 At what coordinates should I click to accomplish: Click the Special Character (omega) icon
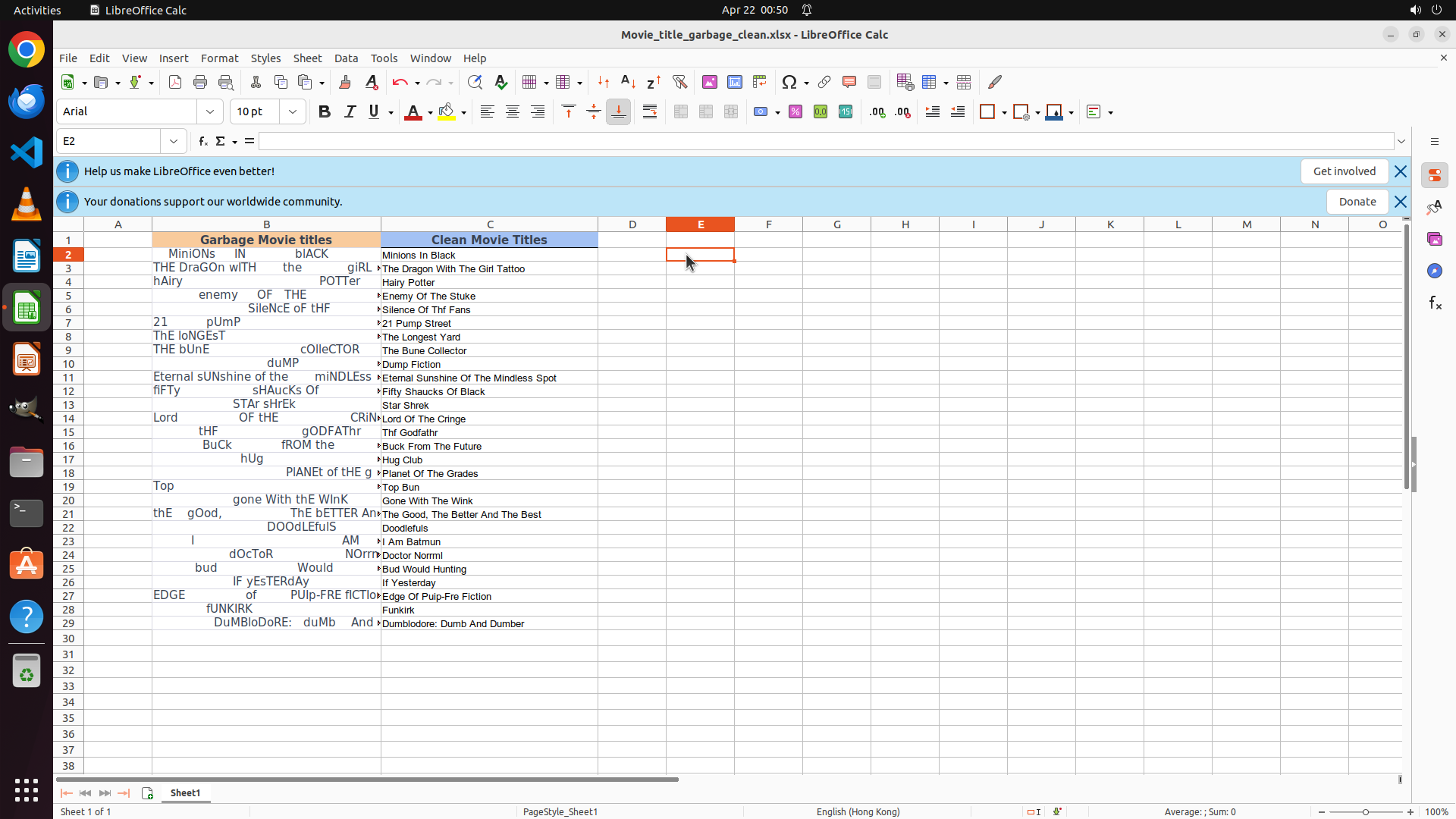tap(789, 82)
